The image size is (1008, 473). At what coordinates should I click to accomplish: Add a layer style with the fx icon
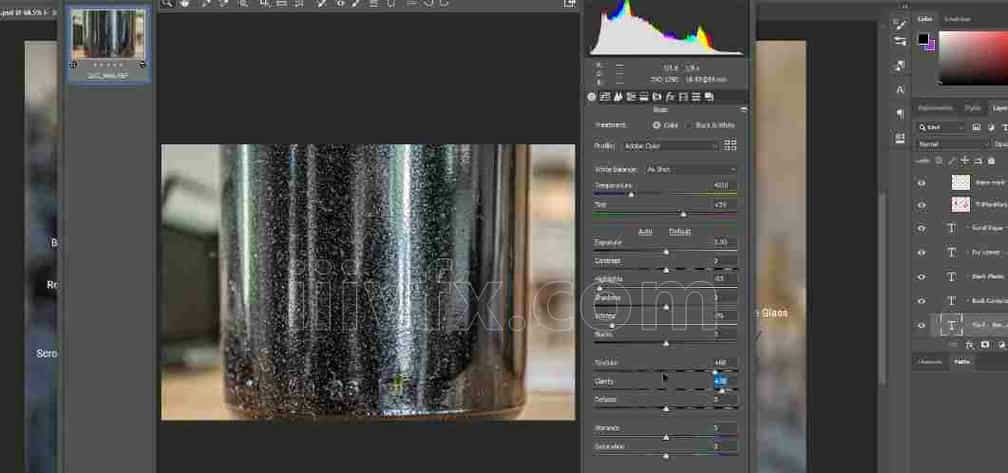pos(969,345)
